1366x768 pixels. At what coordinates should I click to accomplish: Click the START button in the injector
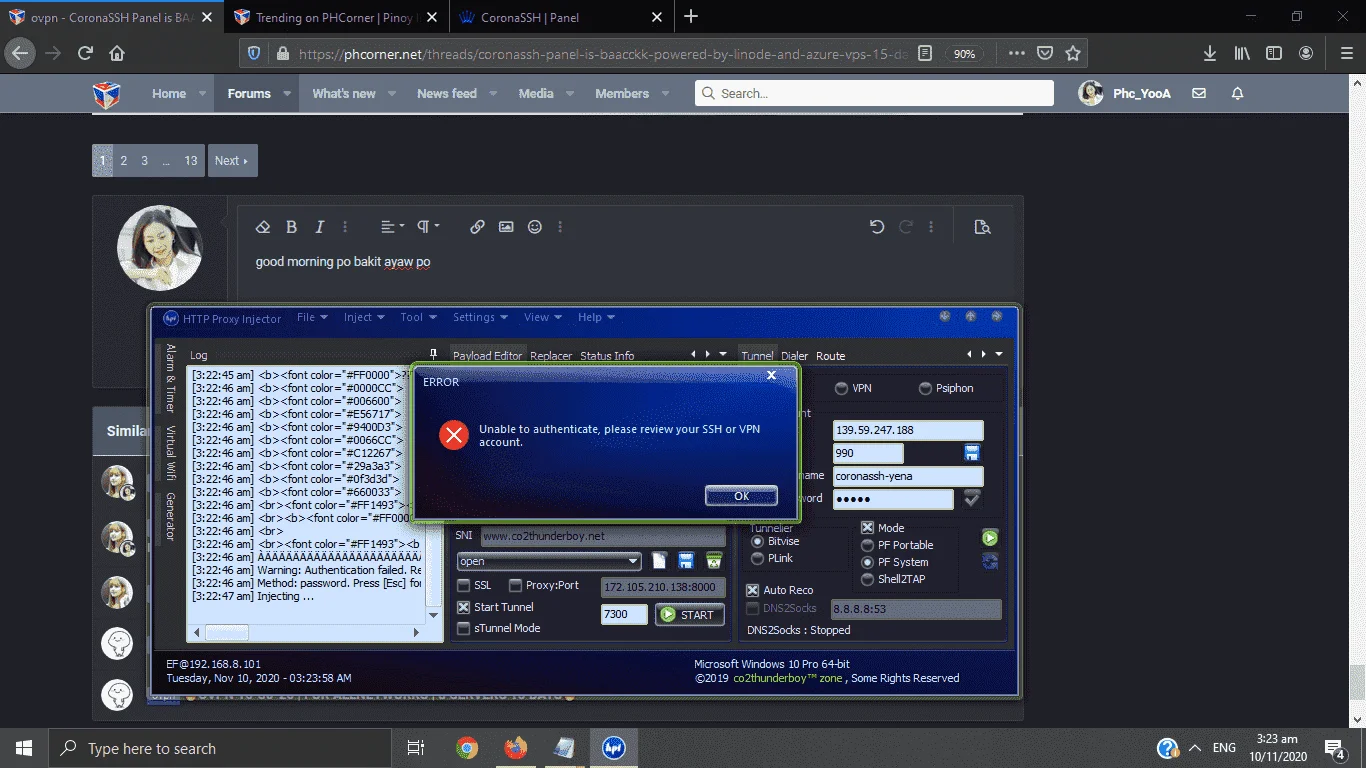tap(690, 615)
